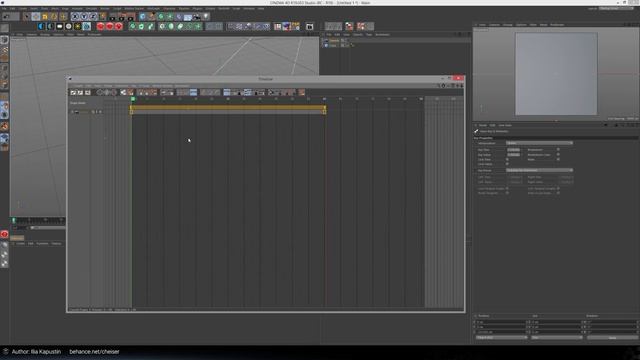The width and height of the screenshot is (640, 360).
Task: Click last orange icon in Timeline toolbar
Action: (302, 93)
